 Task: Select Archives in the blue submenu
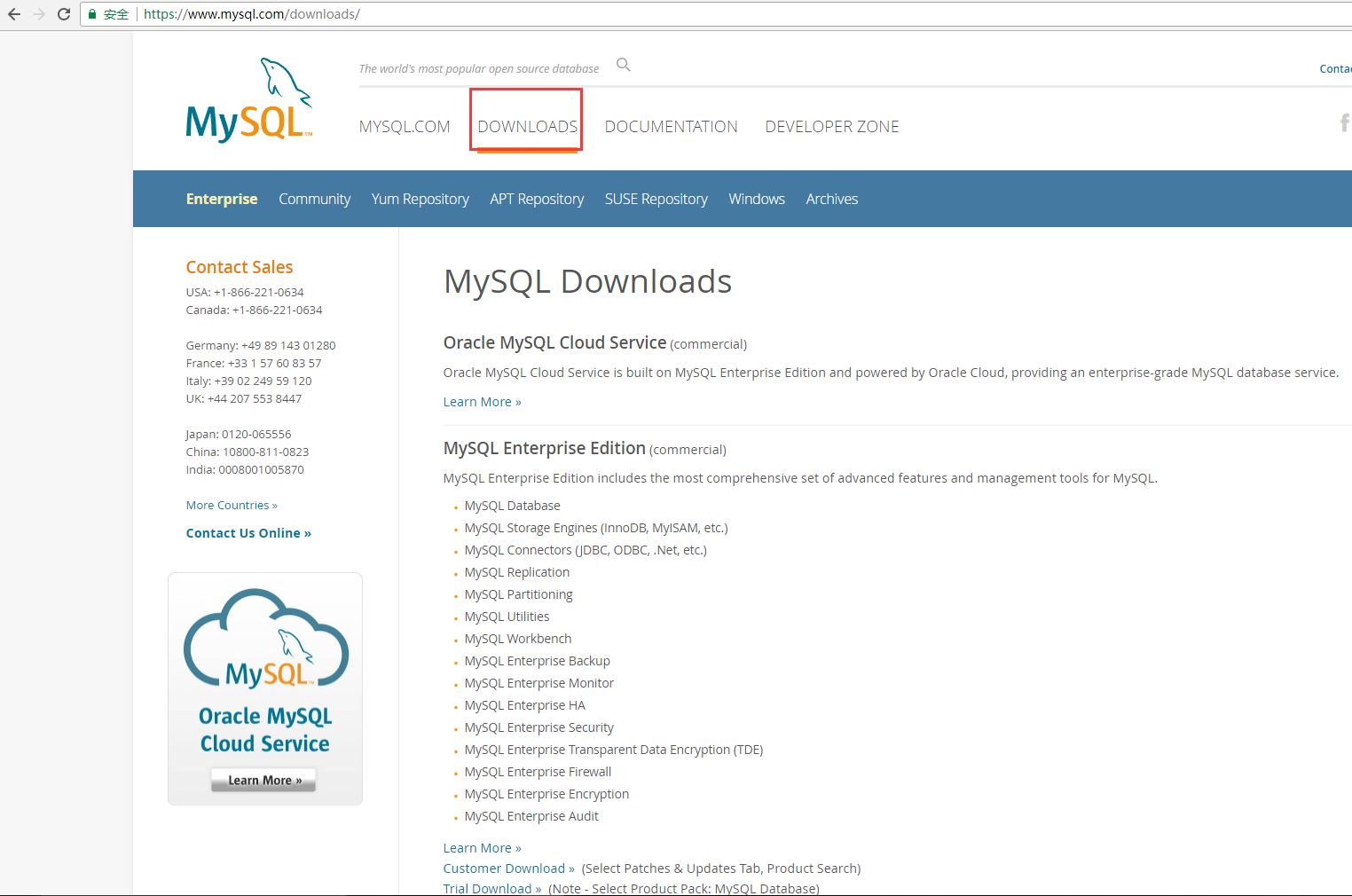[x=832, y=199]
